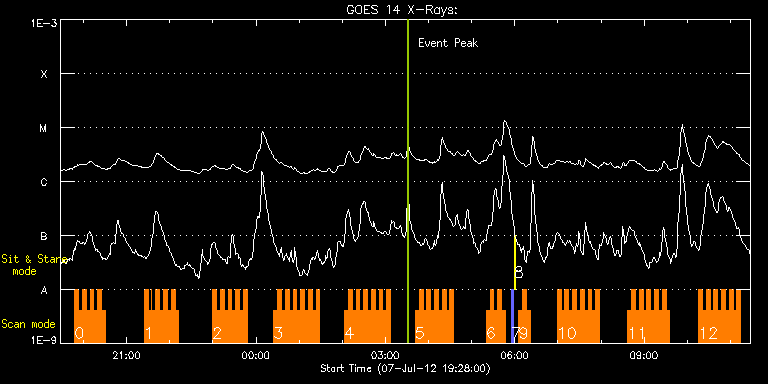768x384 pixels.
Task: Select orange scan block labeled 4
Action: pos(368,316)
